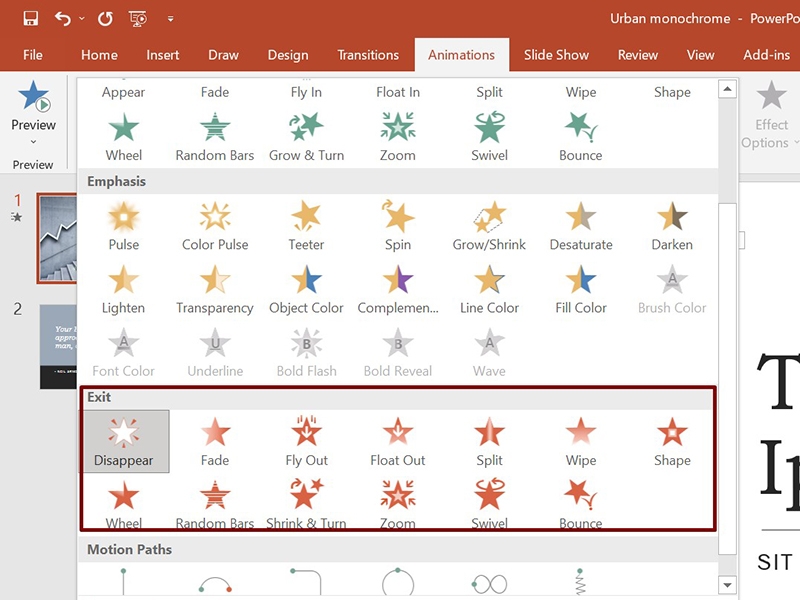Apply the Shrink & Turn exit animation
Screen dimensions: 800x600
pyautogui.click(x=306, y=504)
